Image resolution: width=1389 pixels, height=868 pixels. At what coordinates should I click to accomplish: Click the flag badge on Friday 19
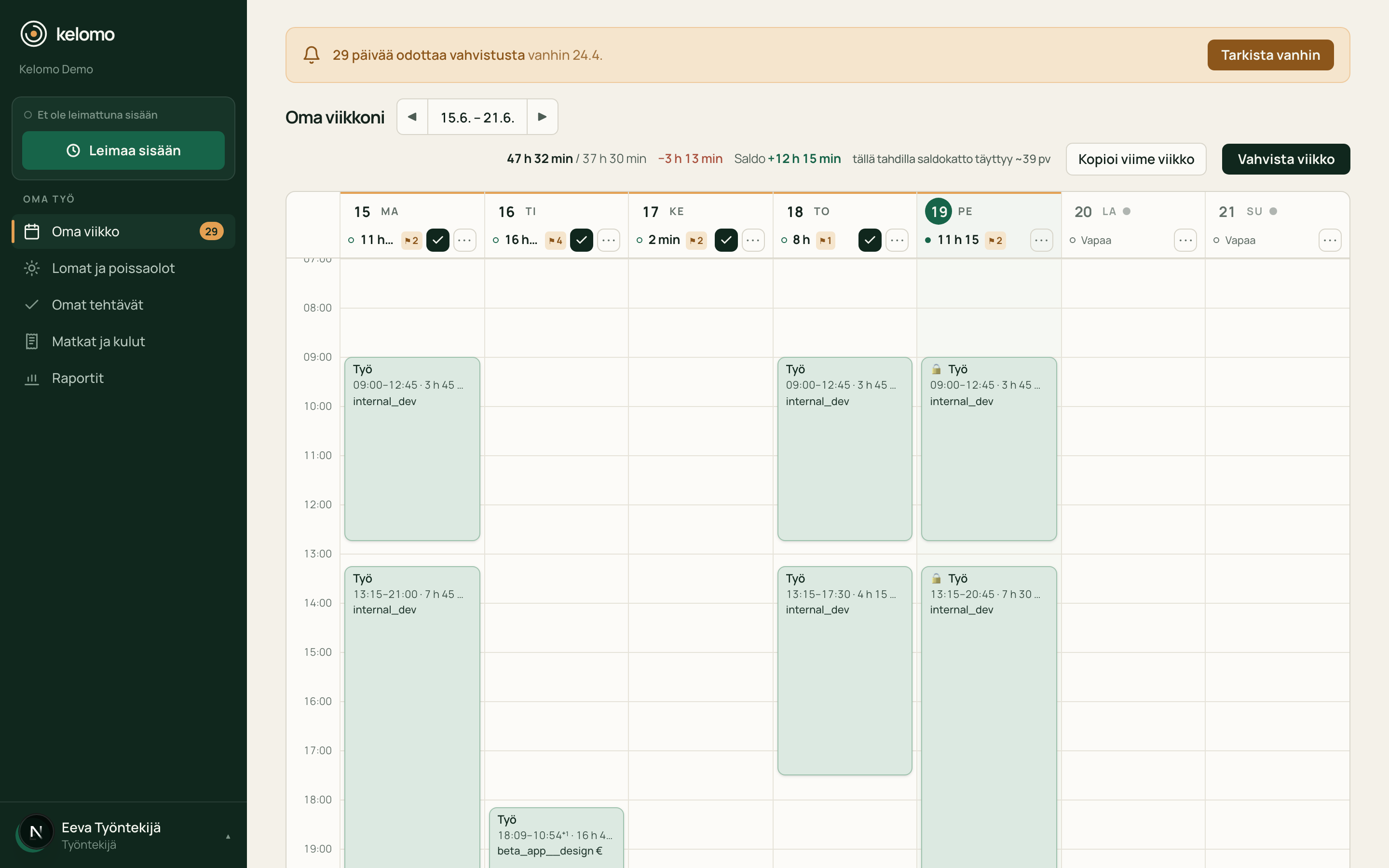(x=995, y=241)
